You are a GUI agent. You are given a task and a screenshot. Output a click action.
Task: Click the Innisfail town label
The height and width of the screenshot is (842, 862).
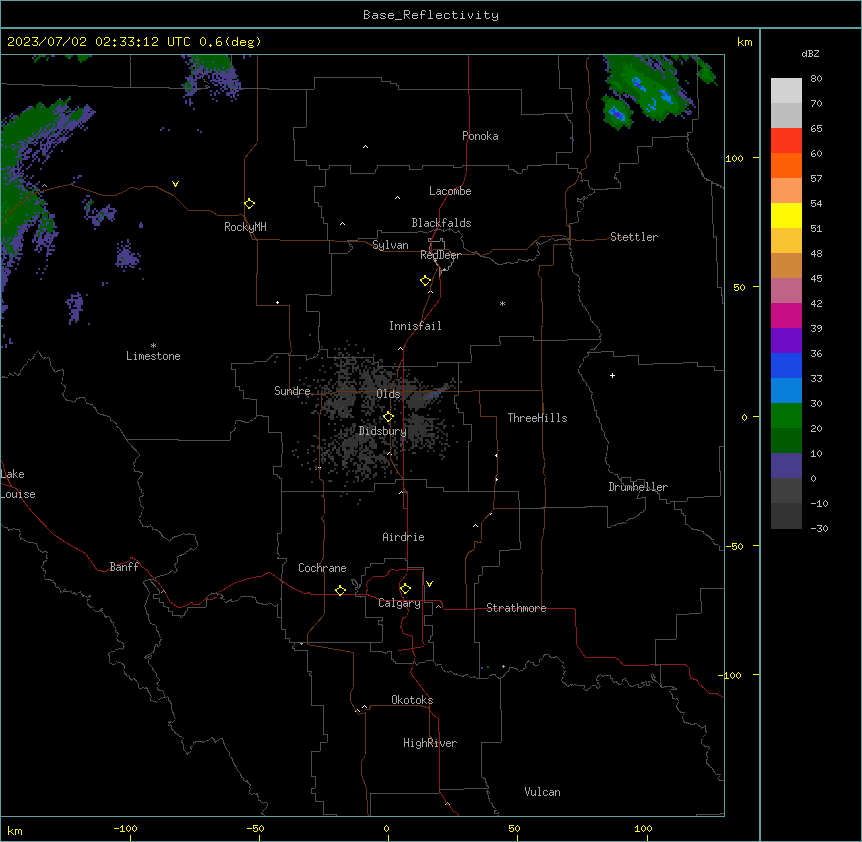(415, 326)
